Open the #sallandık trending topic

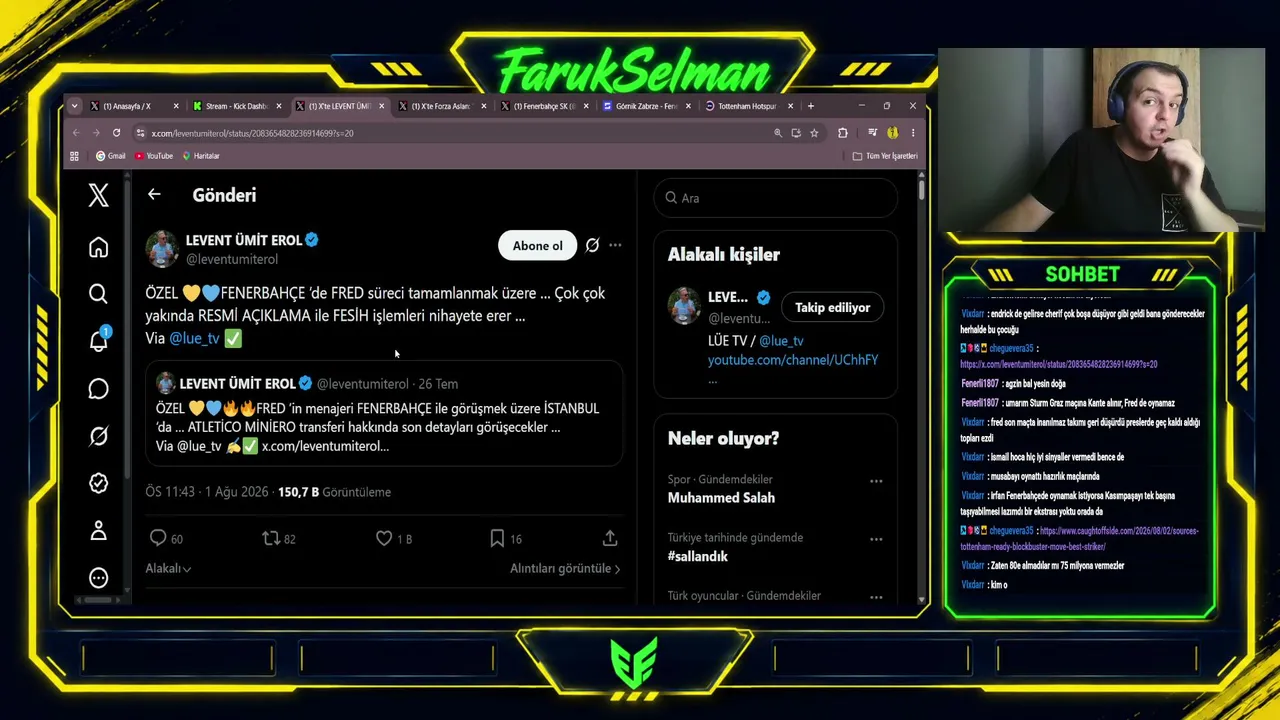point(698,556)
